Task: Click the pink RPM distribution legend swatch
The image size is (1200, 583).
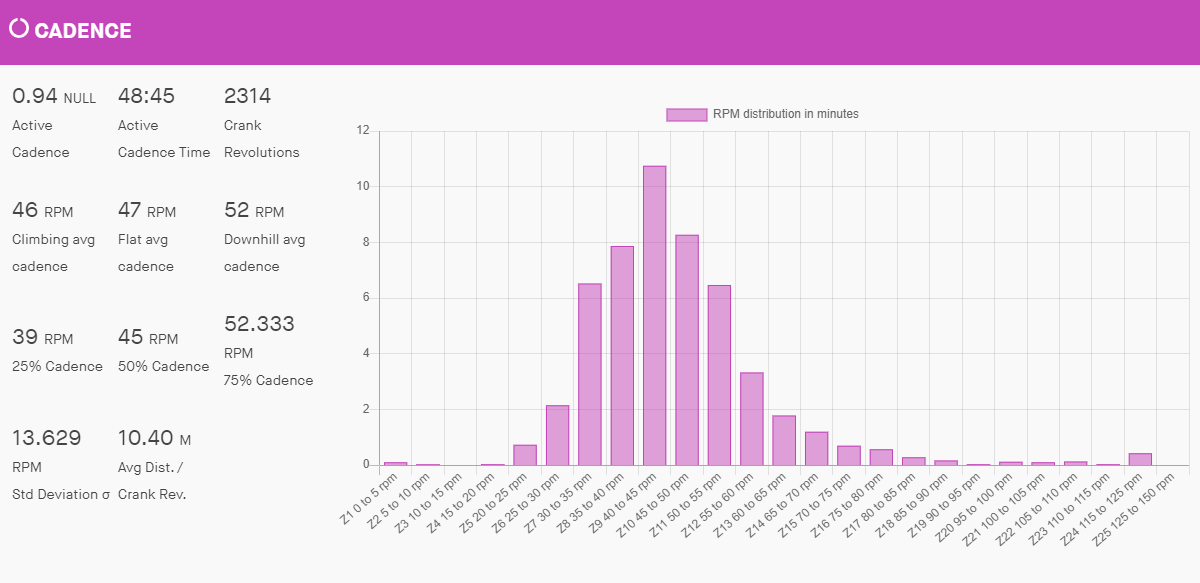Action: pos(686,114)
